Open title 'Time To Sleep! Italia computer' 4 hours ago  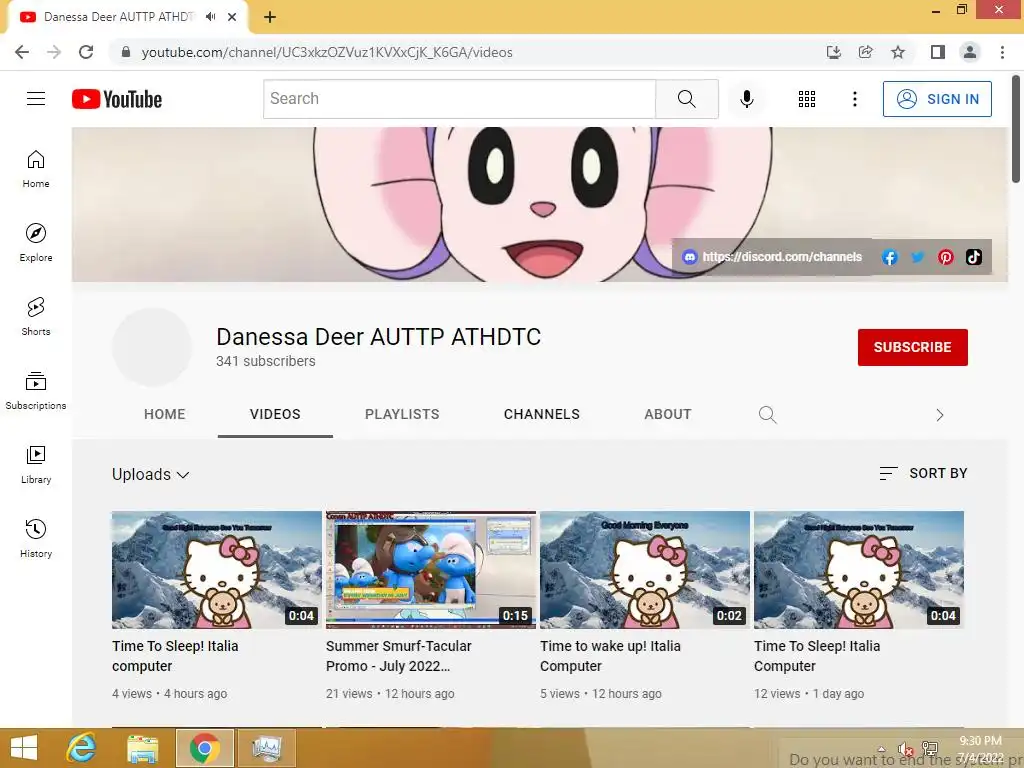(175, 656)
